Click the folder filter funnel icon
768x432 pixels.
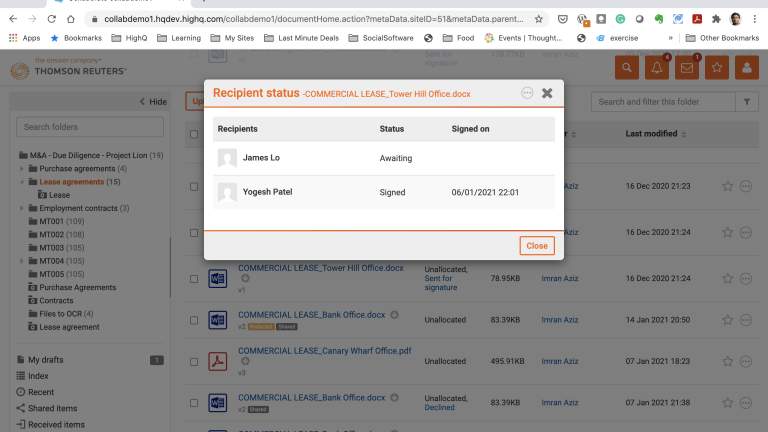pos(746,102)
